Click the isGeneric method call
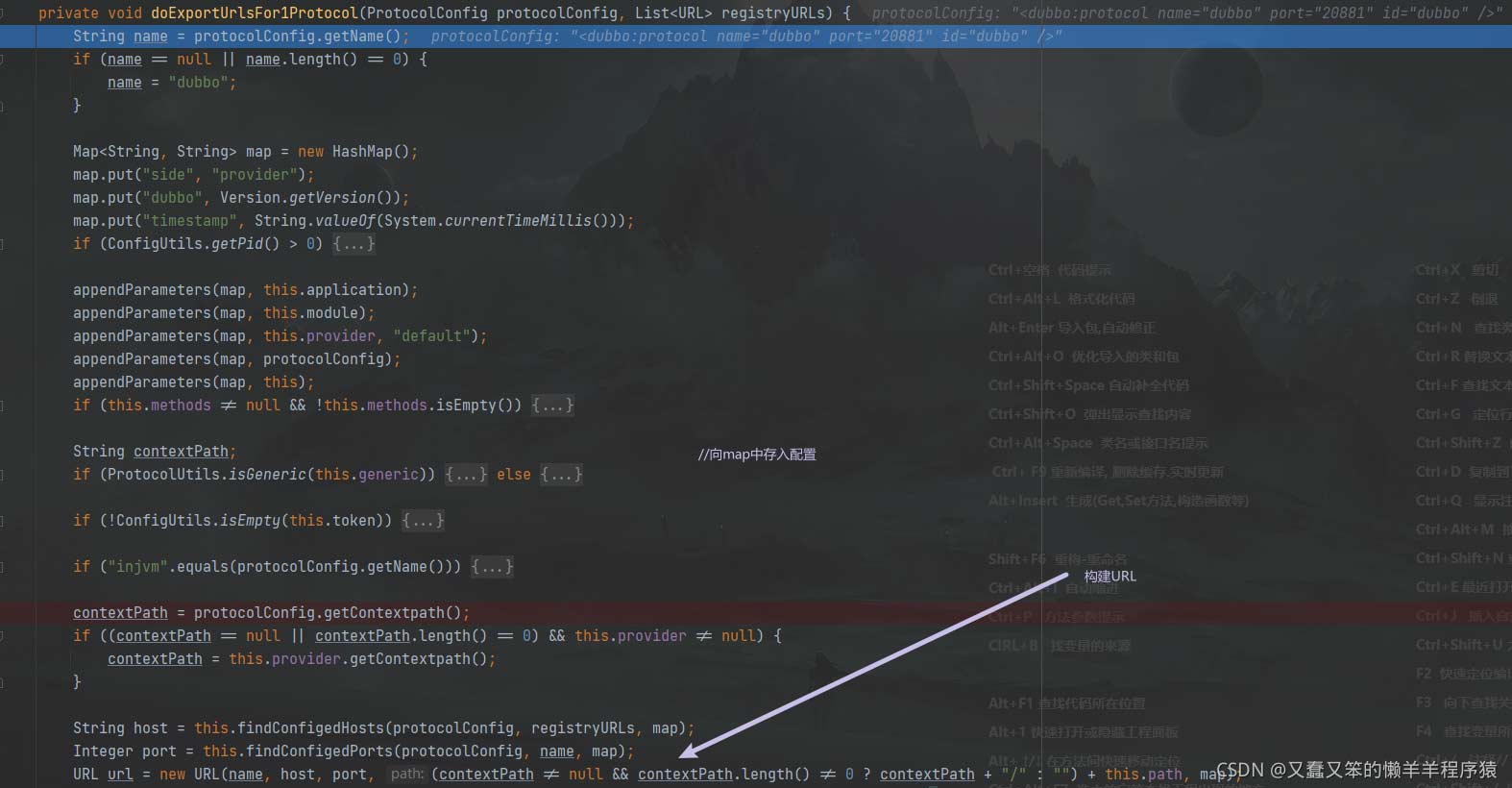The image size is (1512, 788). coord(267,475)
